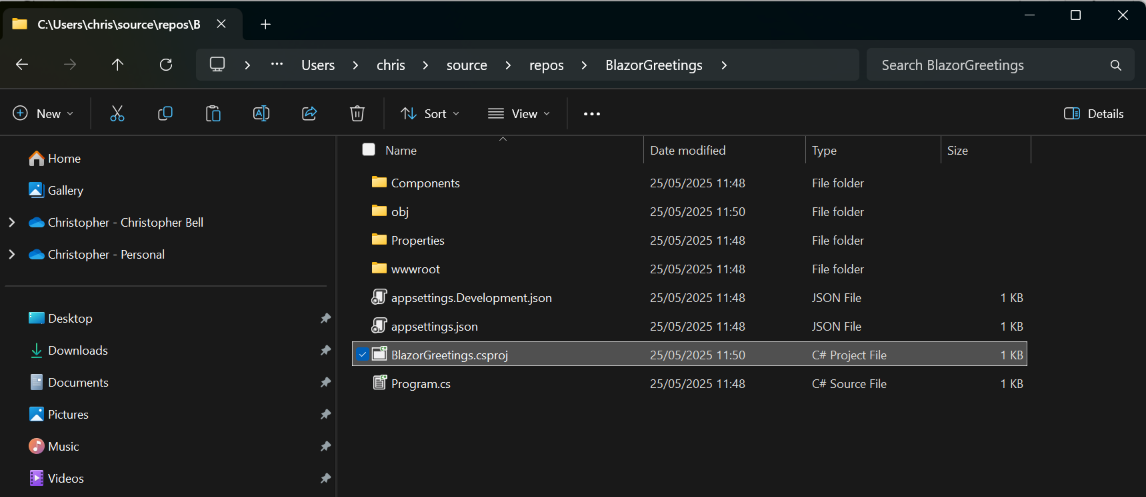The image size is (1146, 497).
Task: Click the Rename icon in toolbar
Action: [x=261, y=114]
